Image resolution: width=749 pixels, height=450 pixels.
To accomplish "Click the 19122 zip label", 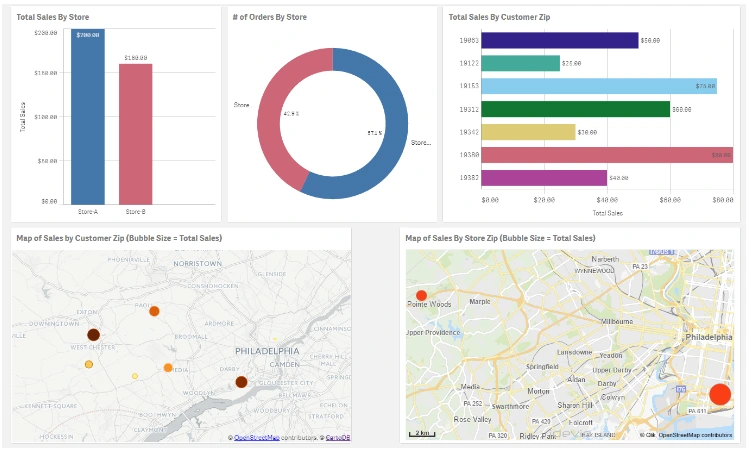I will pyautogui.click(x=469, y=63).
